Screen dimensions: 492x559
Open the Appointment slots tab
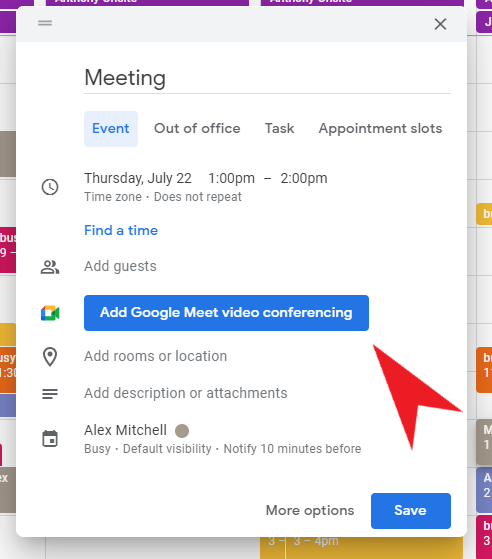(380, 129)
